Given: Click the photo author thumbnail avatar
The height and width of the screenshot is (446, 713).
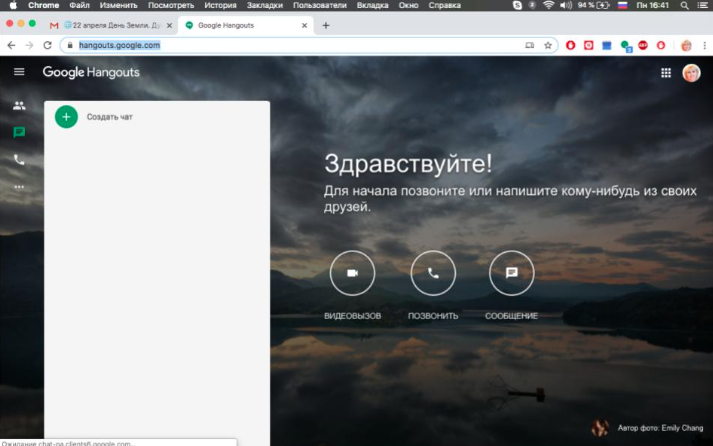Looking at the screenshot, I should pyautogui.click(x=600, y=428).
